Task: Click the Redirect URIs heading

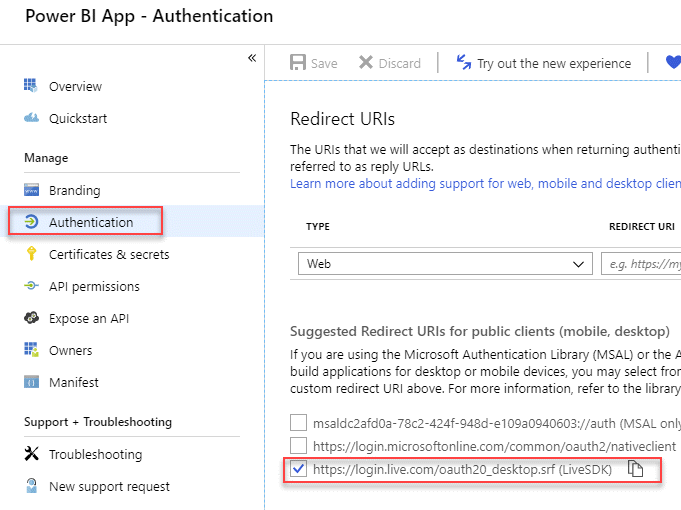Action: pyautogui.click(x=342, y=119)
